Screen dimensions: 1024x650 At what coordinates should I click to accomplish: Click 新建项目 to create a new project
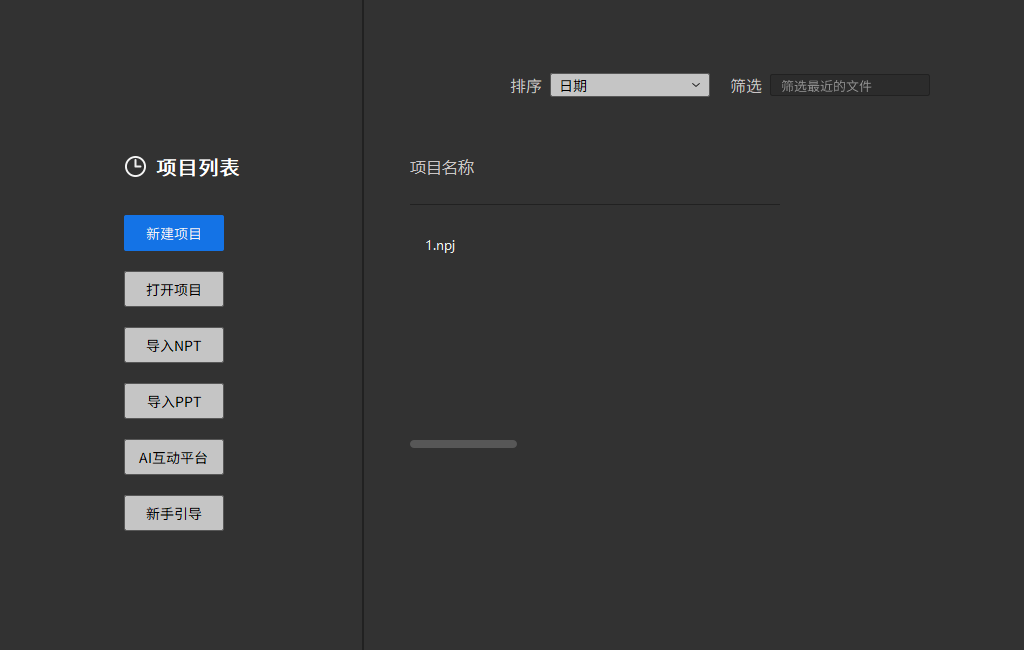click(x=173, y=233)
